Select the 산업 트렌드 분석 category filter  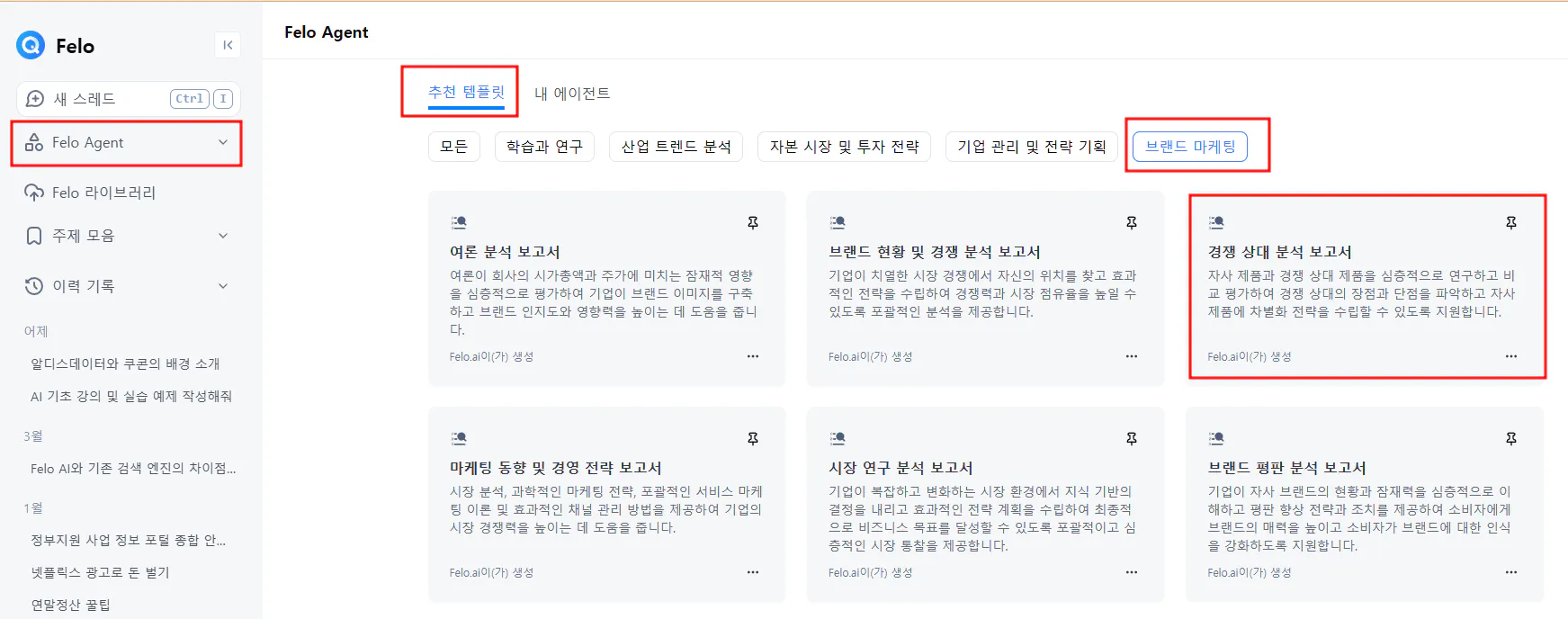point(676,147)
